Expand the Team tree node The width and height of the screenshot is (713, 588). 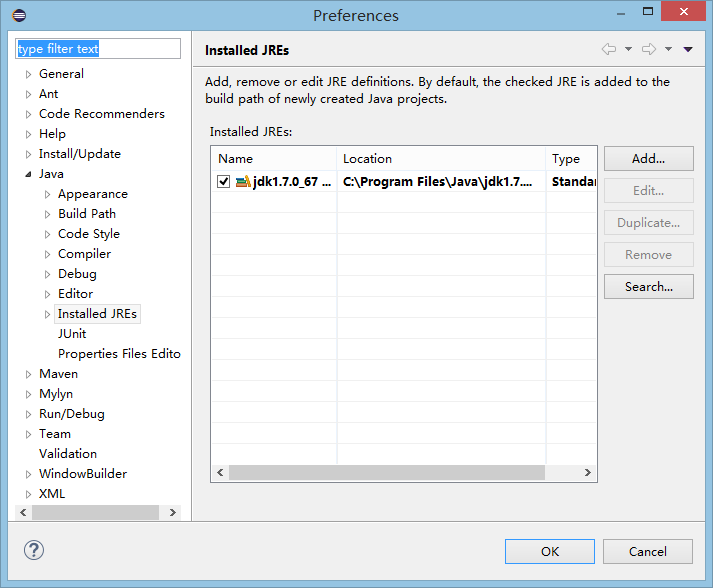click(28, 434)
